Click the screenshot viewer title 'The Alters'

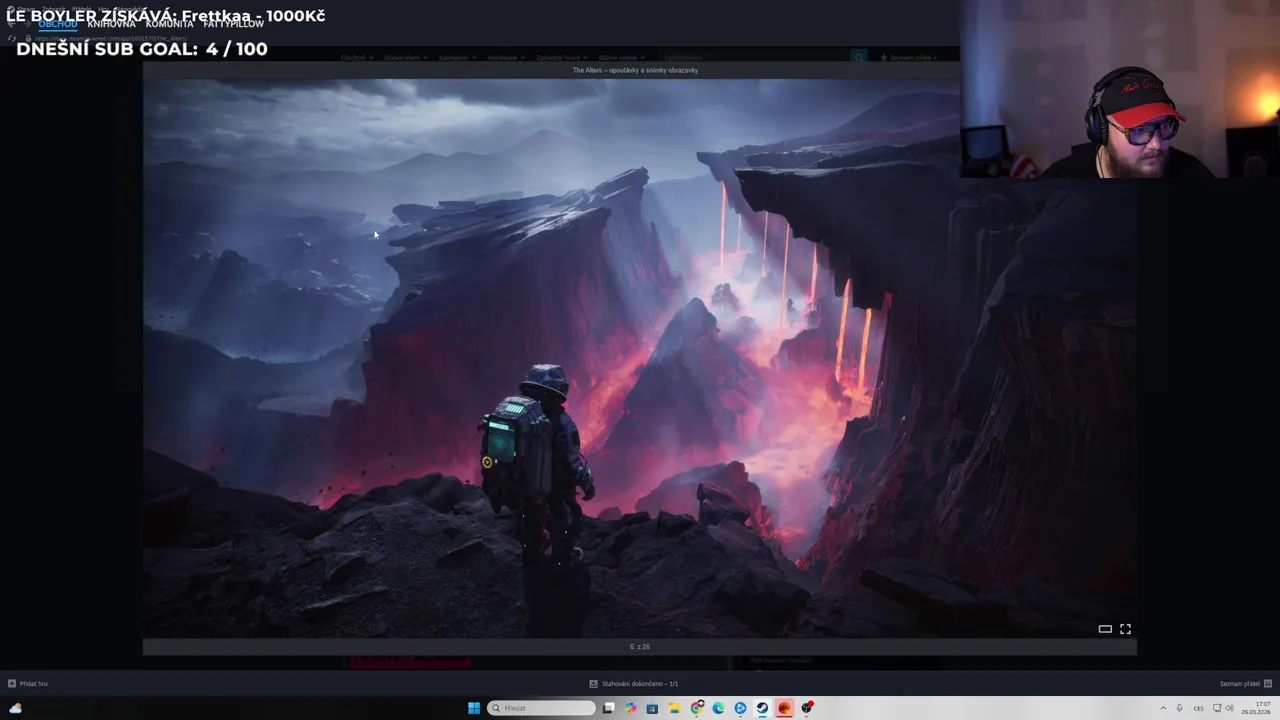635,70
